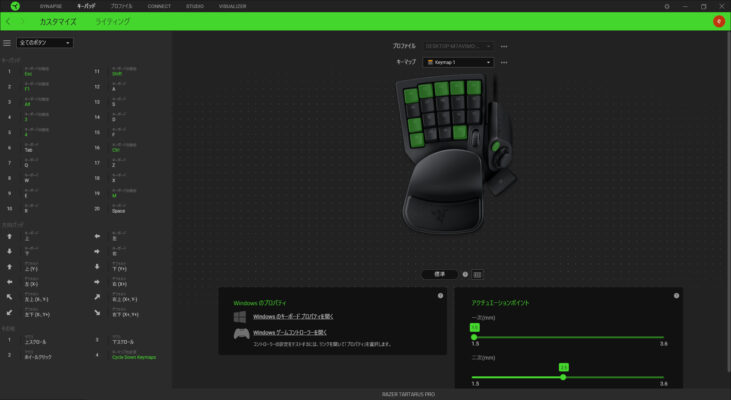Click primary actuation slider handle

[474, 337]
